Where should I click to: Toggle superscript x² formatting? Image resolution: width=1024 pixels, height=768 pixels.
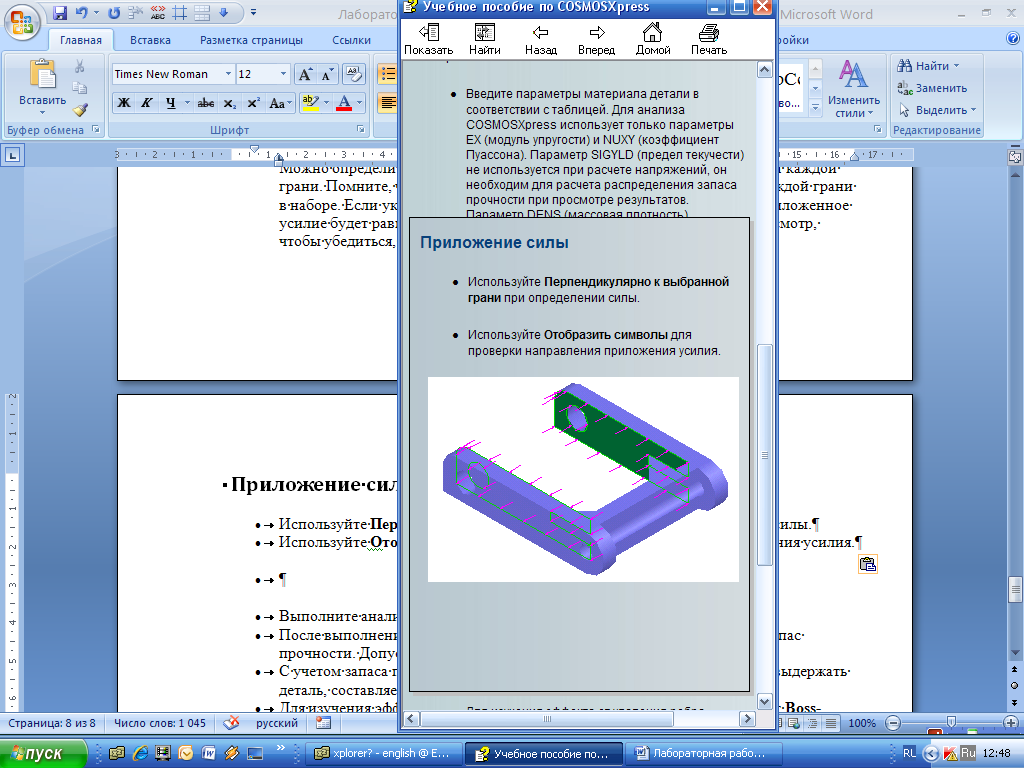pyautogui.click(x=253, y=103)
